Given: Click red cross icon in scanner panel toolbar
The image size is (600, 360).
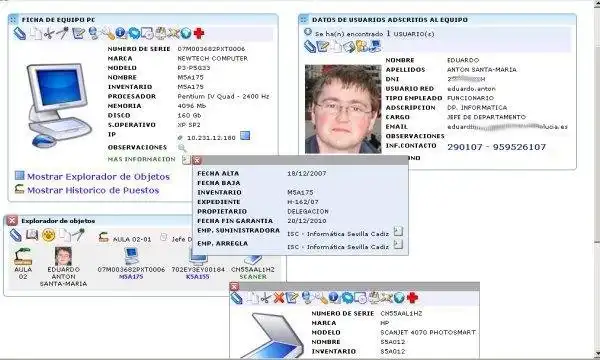Looking at the screenshot, I should point(412,298).
